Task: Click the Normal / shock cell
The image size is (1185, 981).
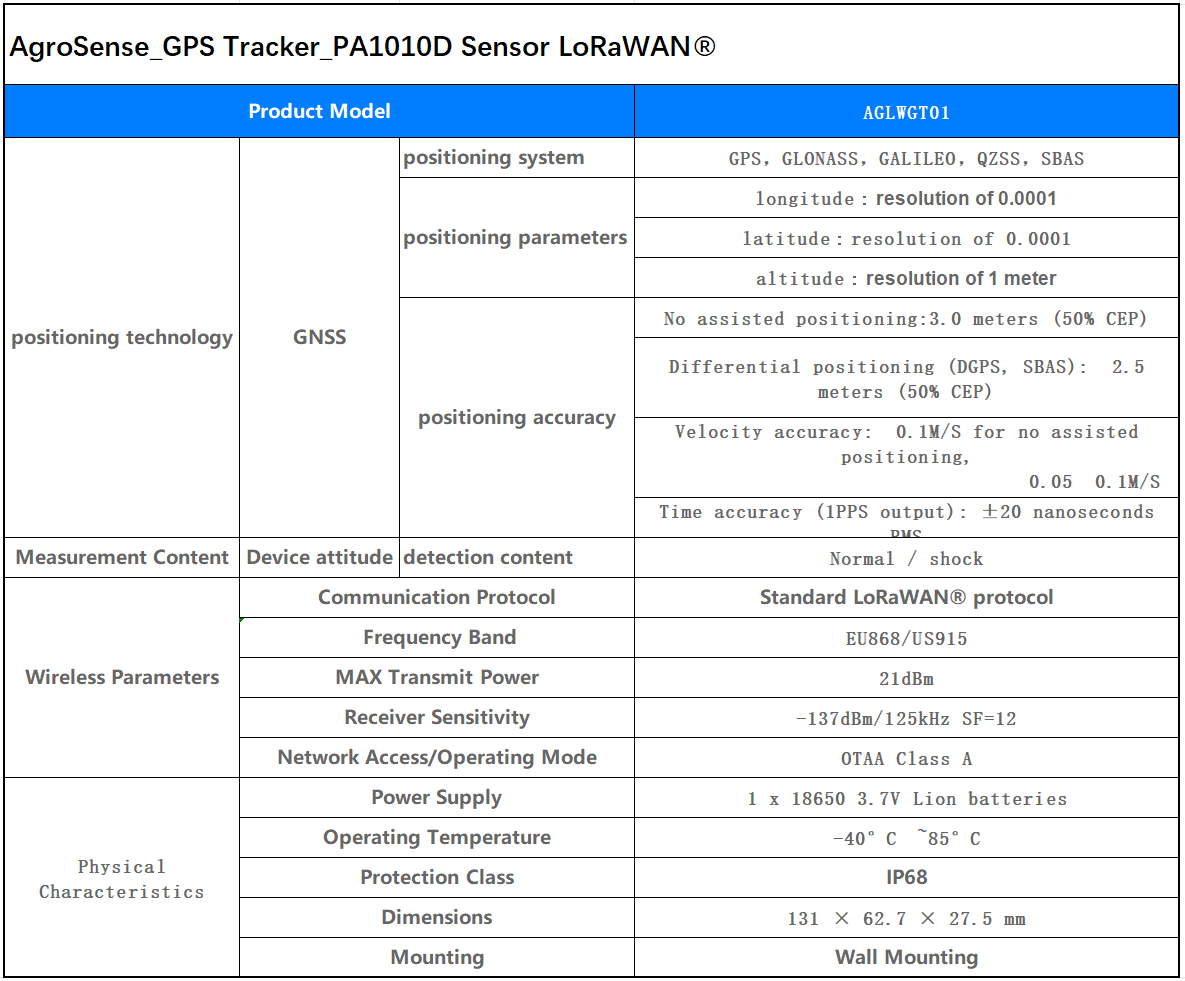Action: pyautogui.click(x=906, y=558)
